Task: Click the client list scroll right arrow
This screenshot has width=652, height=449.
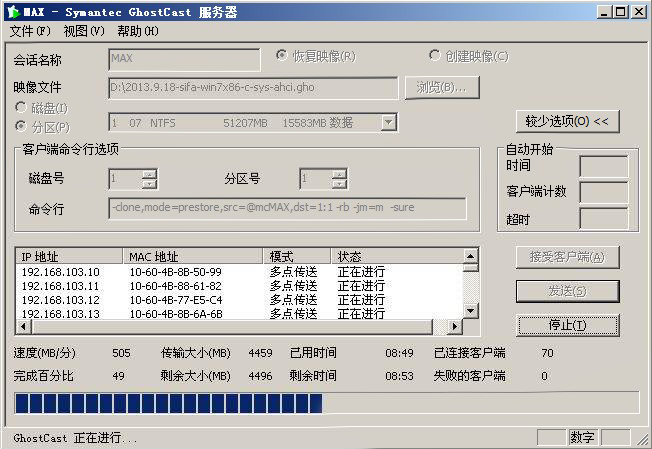Action: tap(455, 327)
